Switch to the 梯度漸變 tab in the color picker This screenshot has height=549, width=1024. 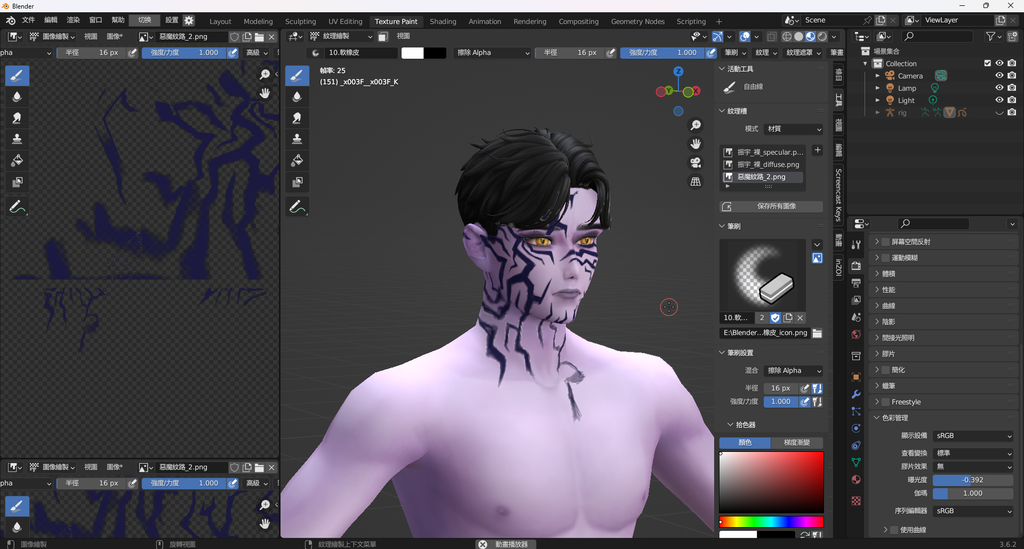[x=797, y=443]
